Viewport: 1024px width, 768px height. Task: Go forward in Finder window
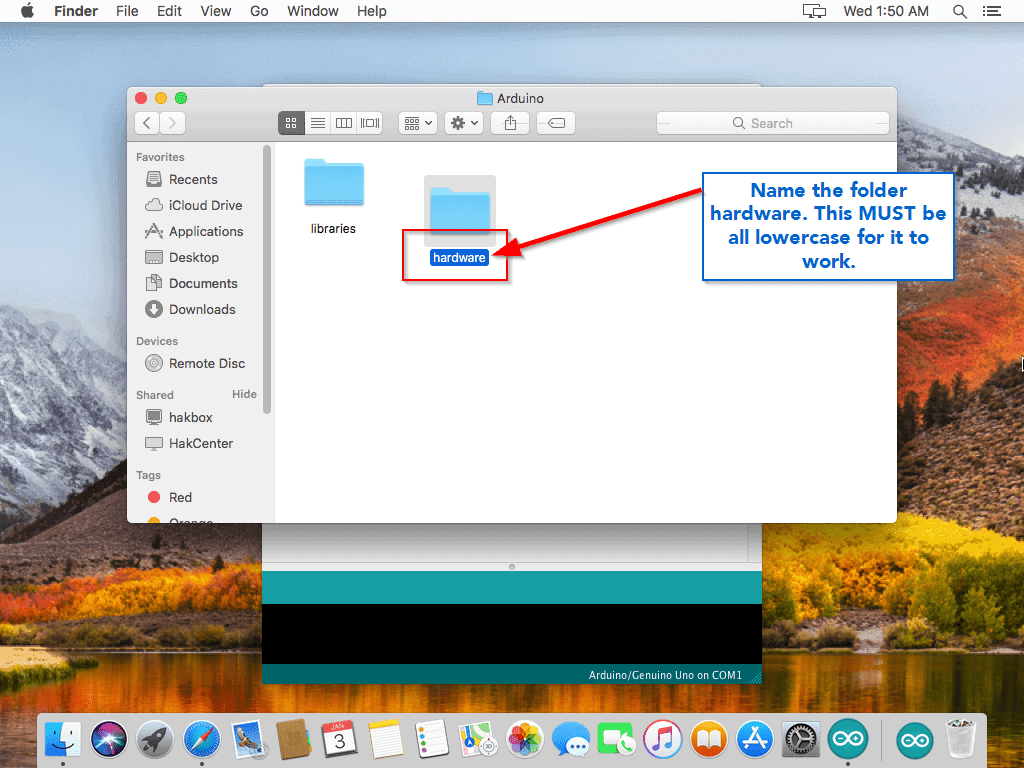tap(172, 123)
